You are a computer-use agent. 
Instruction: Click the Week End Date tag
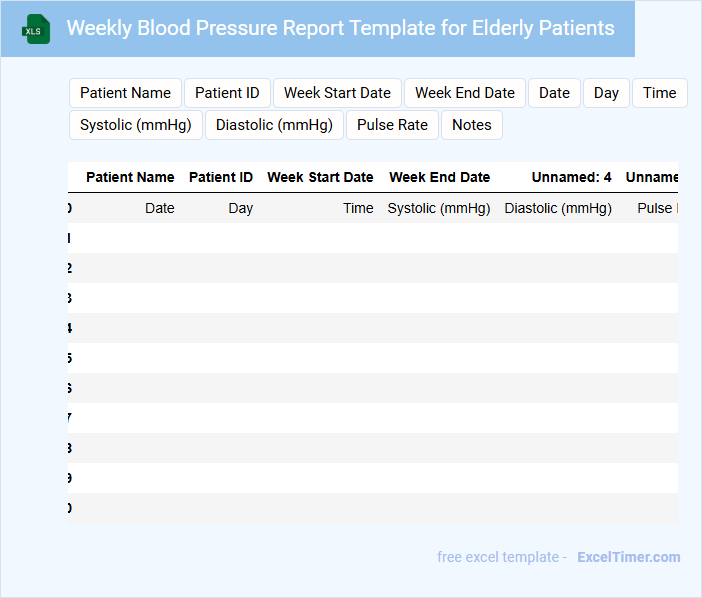(x=465, y=93)
